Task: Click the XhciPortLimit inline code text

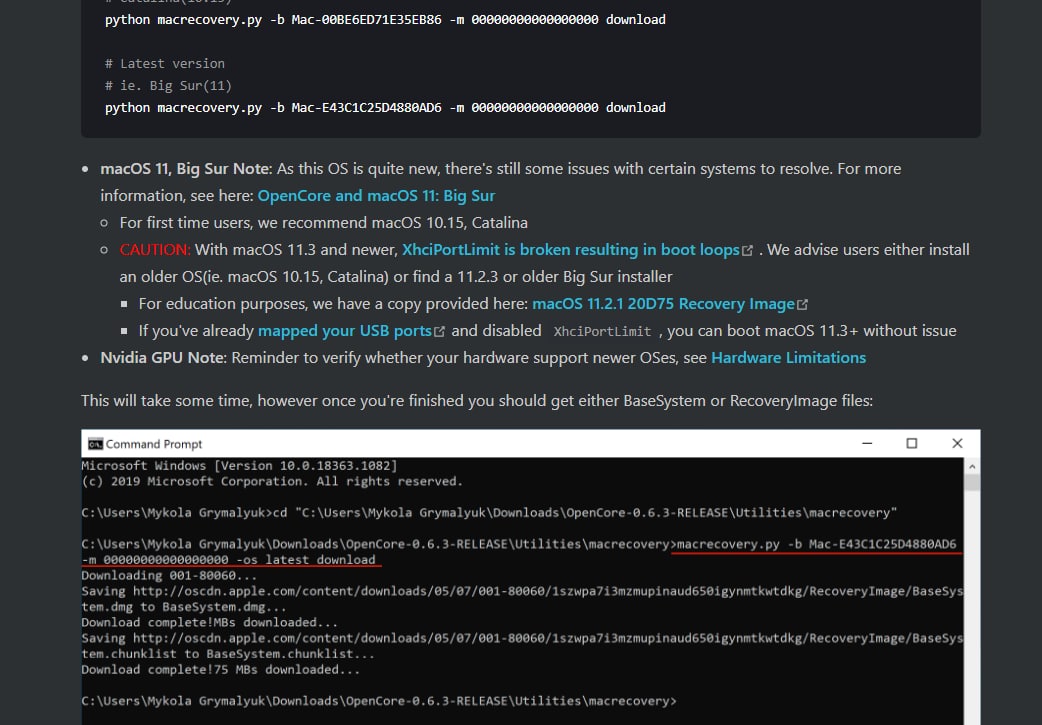Action: click(x=602, y=332)
